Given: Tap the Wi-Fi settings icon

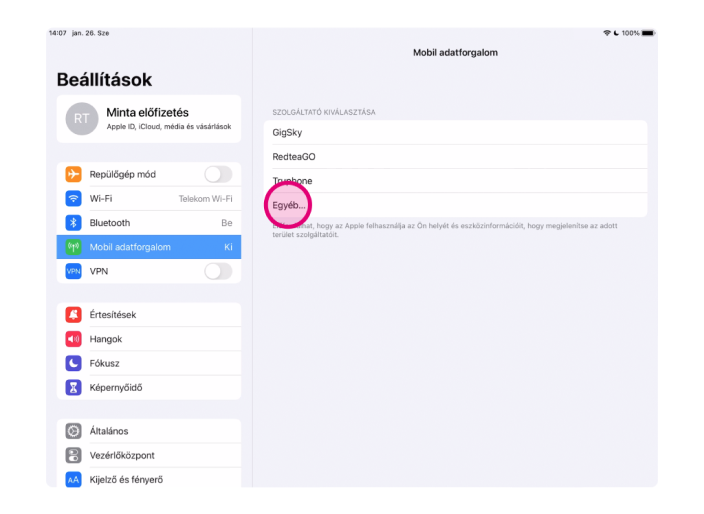Looking at the screenshot, I should pyautogui.click(x=73, y=199).
